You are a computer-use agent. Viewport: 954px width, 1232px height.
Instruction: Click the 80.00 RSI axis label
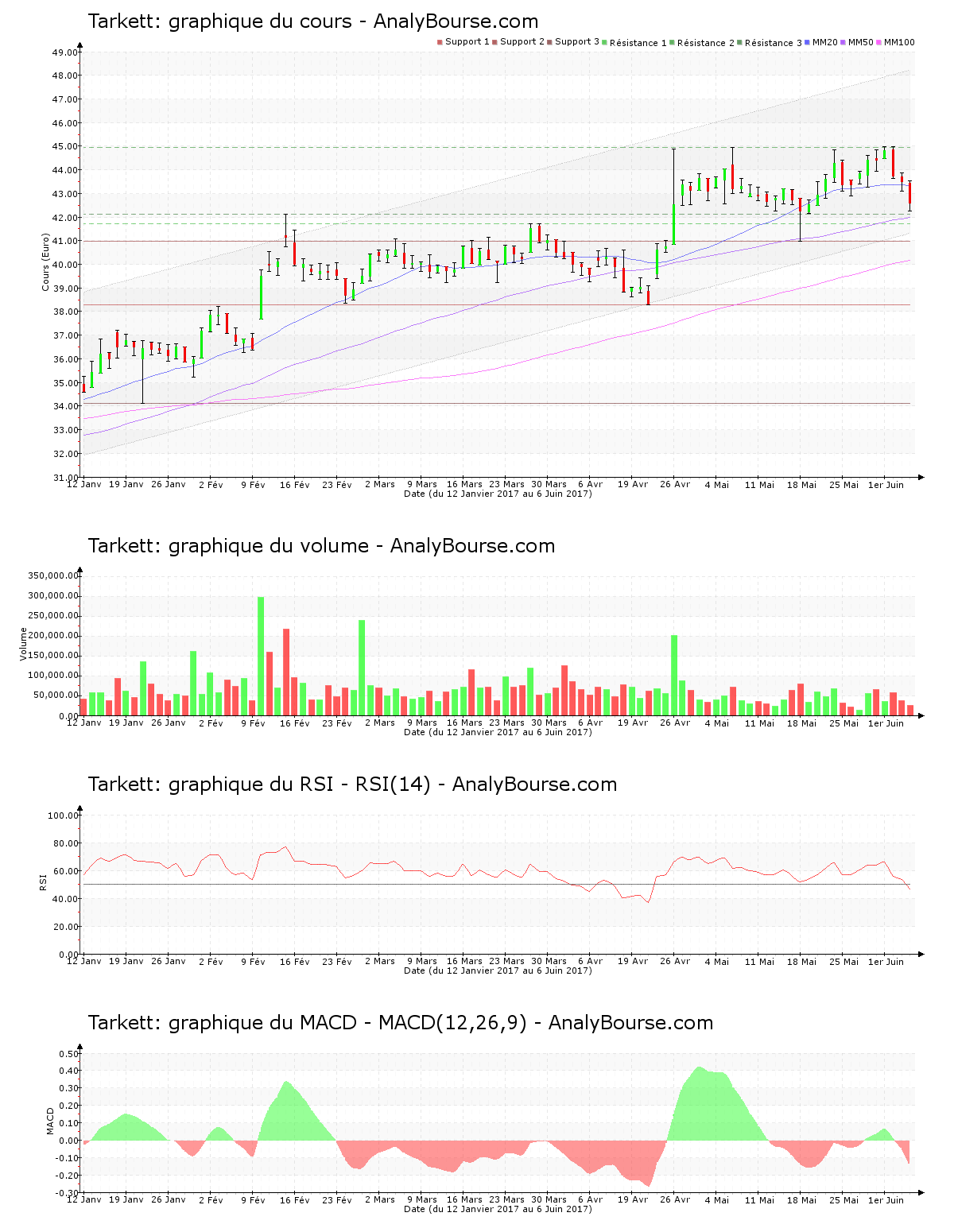(65, 843)
